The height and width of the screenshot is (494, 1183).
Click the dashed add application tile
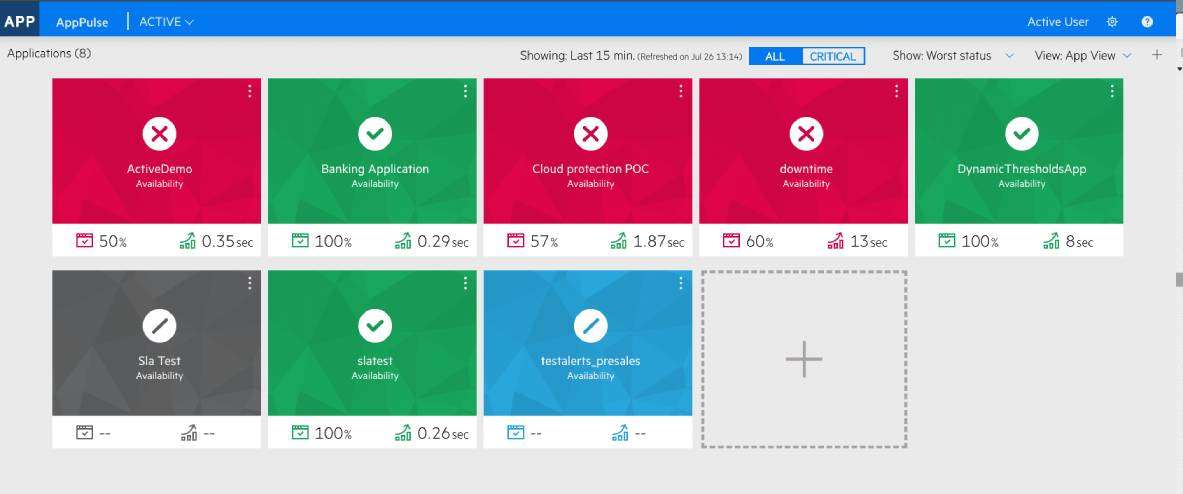click(804, 359)
